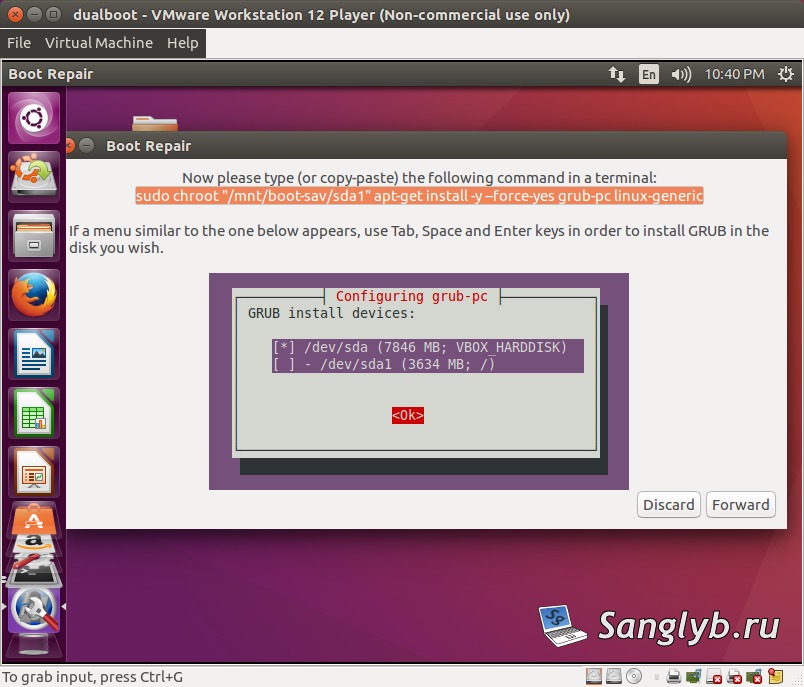
Task: Click the highlighted hard disk status icon
Action: [594, 676]
